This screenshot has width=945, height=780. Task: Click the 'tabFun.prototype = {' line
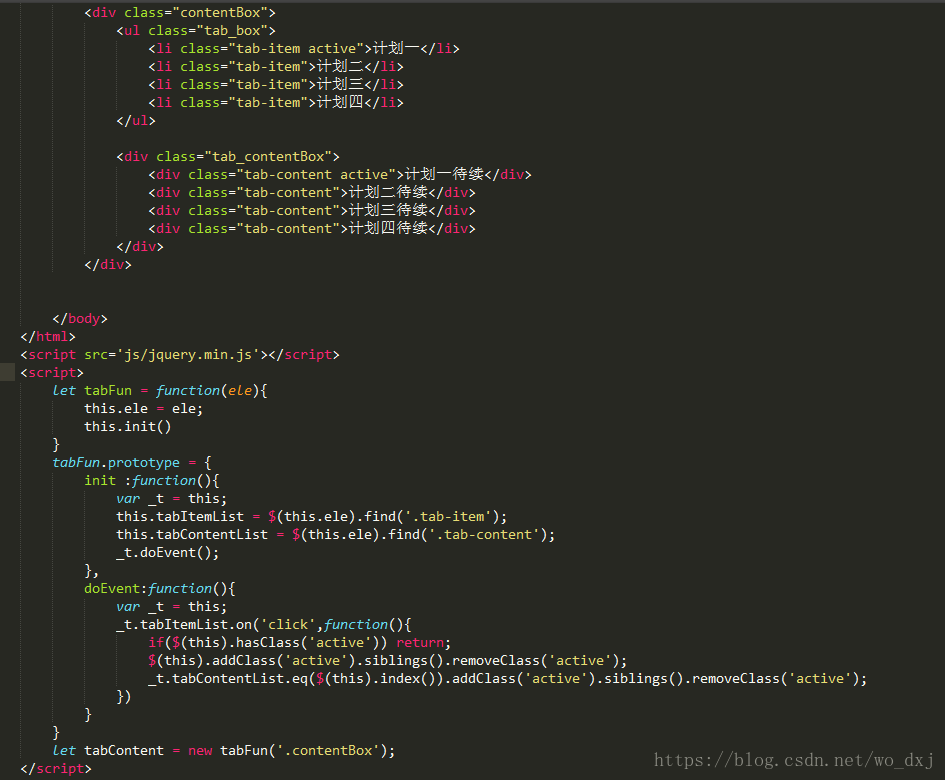click(132, 463)
